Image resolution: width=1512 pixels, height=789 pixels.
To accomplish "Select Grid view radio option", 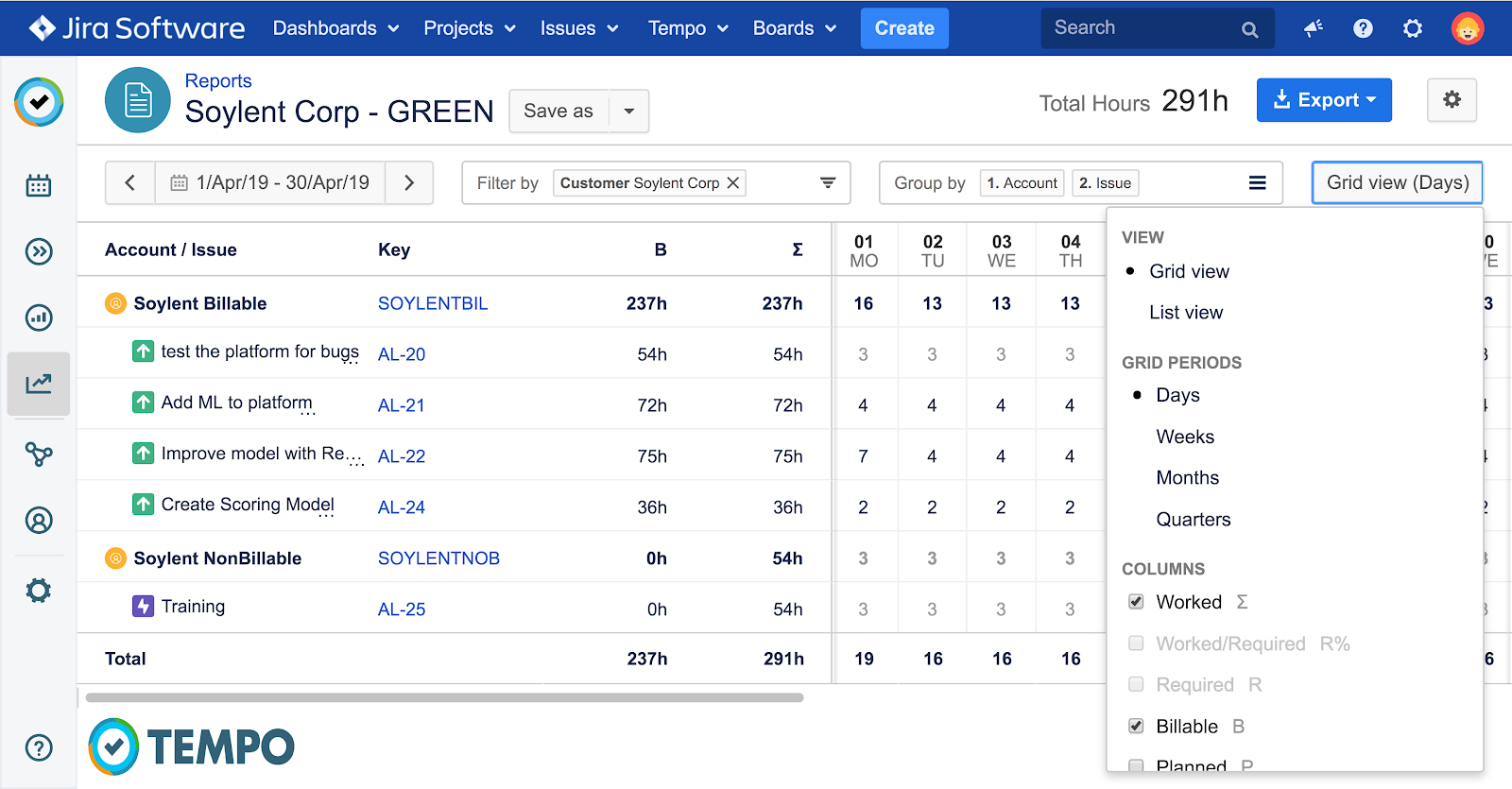I will tap(1189, 271).
